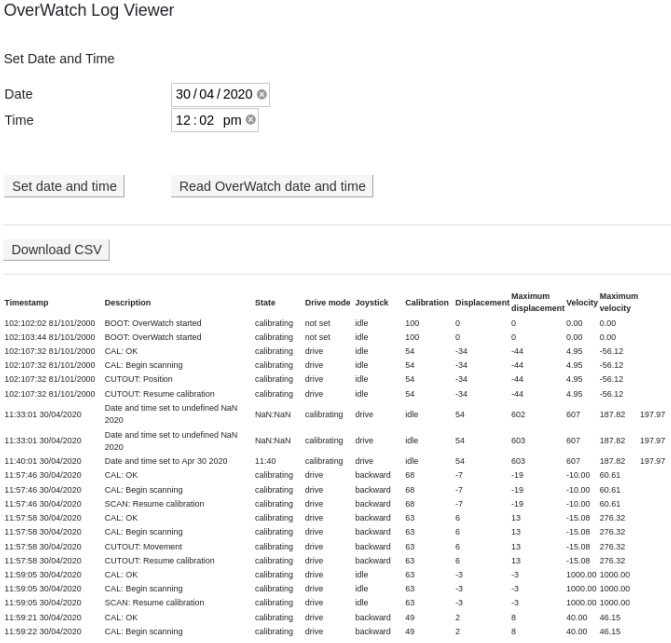Click the CUTOUT: Movement description
The height and width of the screenshot is (643, 671).
point(143,547)
